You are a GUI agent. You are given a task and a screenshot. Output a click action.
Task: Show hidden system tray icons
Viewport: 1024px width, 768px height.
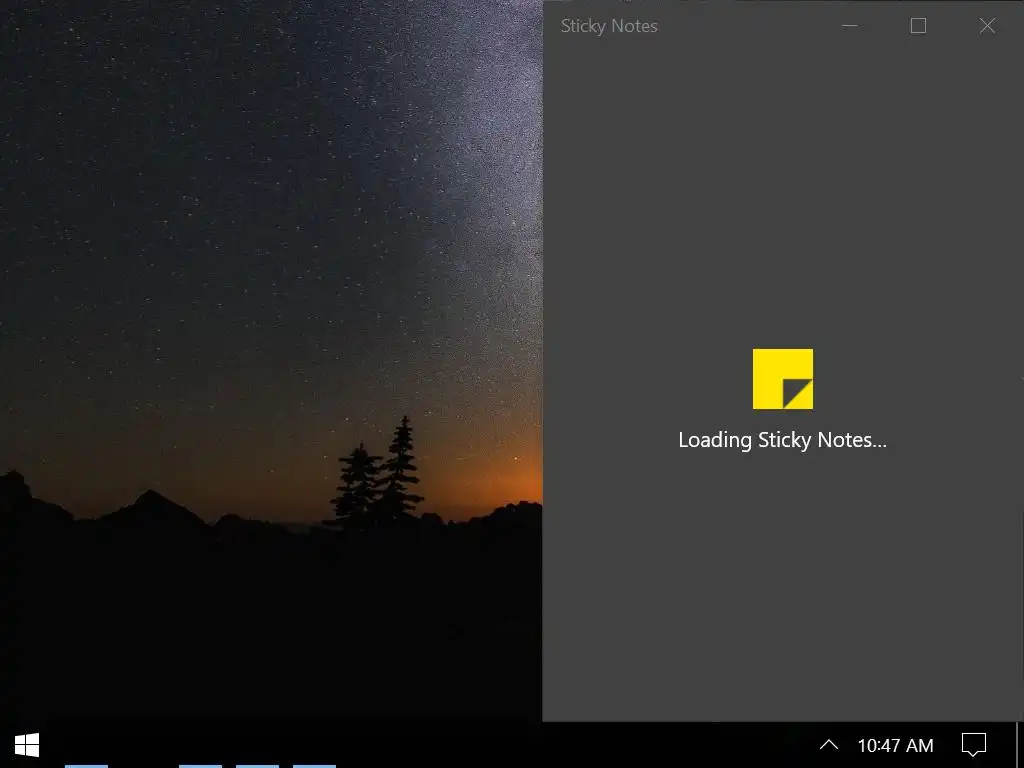828,744
